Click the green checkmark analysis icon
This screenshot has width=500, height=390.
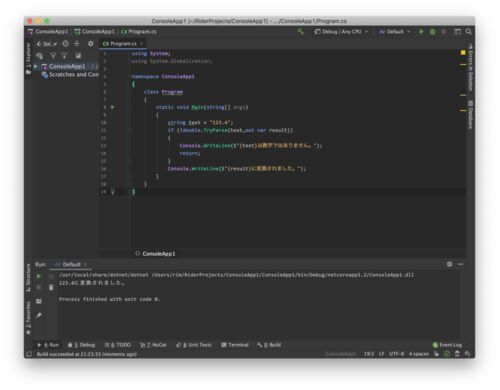pos(447,354)
